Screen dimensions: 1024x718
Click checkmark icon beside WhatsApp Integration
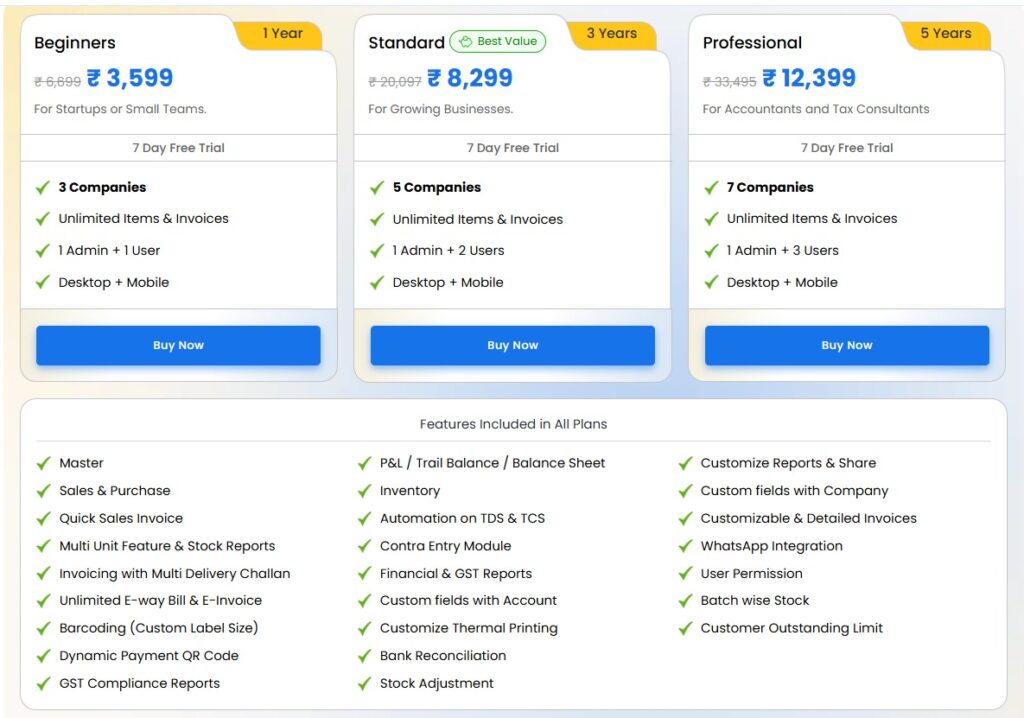pos(685,546)
